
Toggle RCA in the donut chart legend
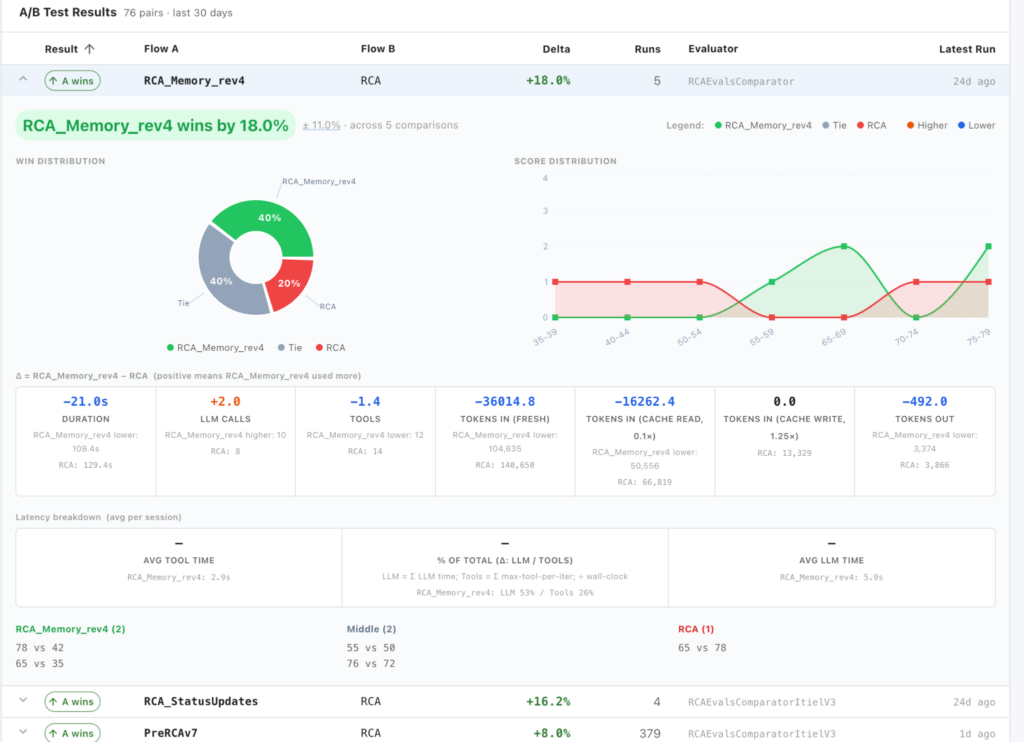(330, 347)
